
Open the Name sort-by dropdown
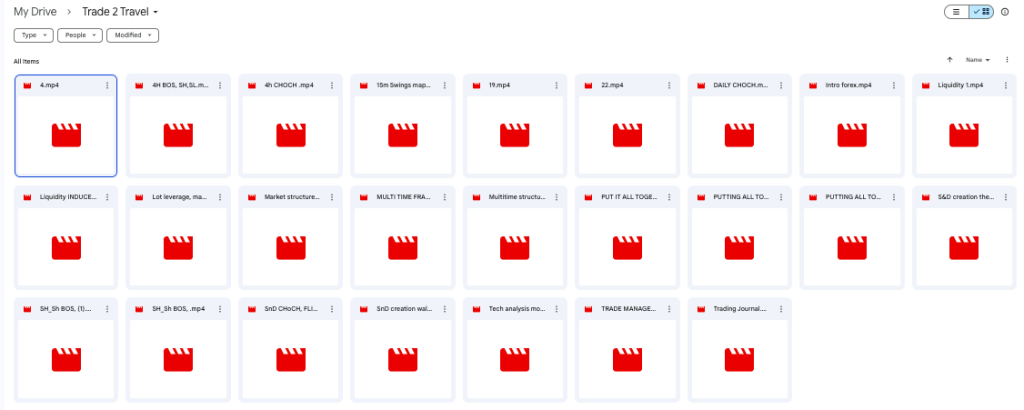[977, 60]
